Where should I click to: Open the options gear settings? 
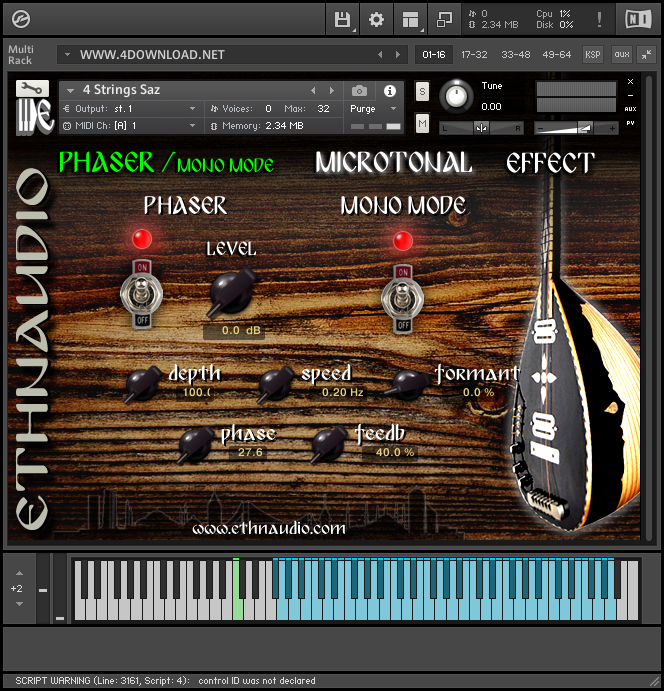pos(376,19)
